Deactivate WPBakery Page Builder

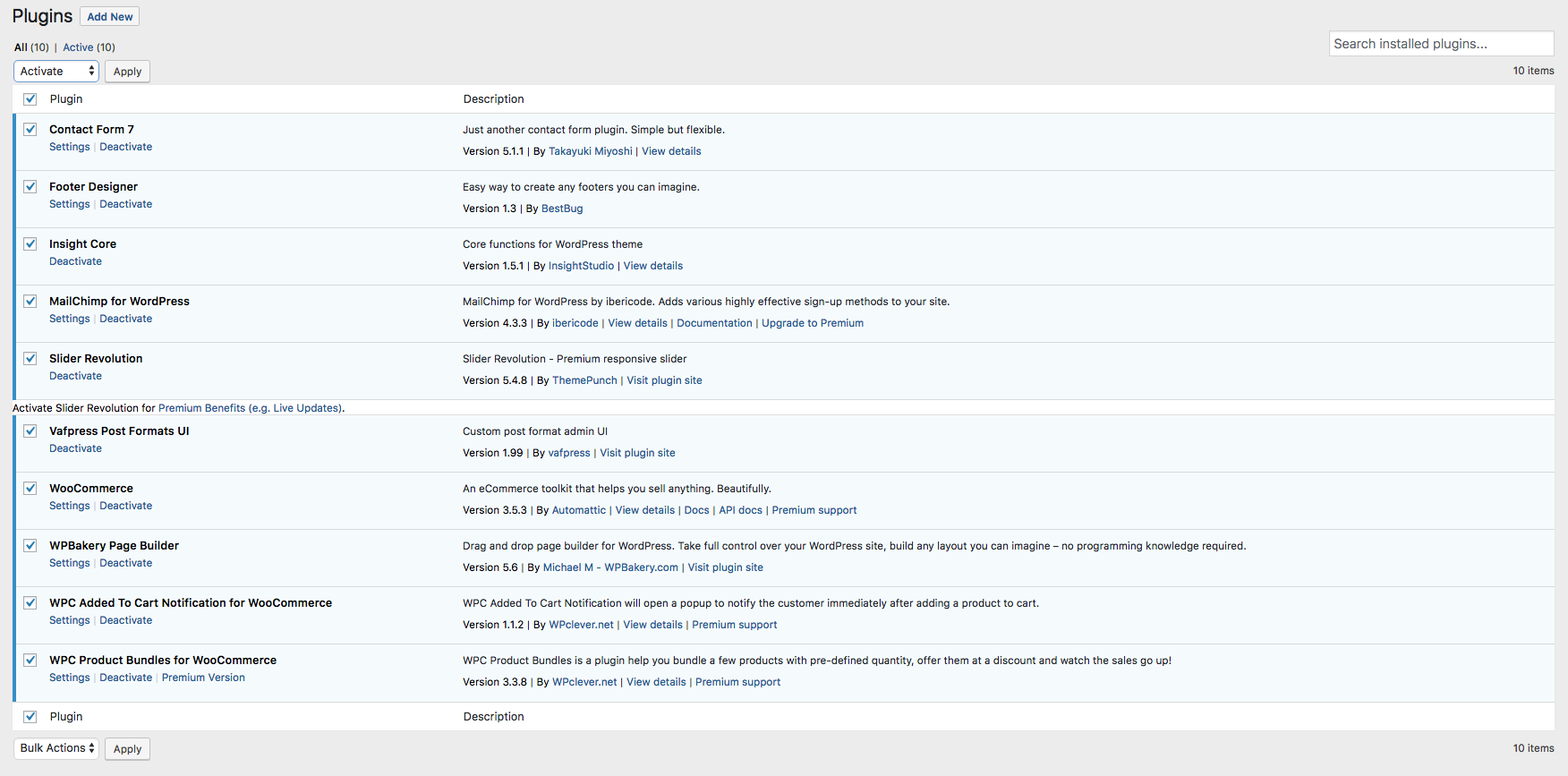(x=126, y=563)
